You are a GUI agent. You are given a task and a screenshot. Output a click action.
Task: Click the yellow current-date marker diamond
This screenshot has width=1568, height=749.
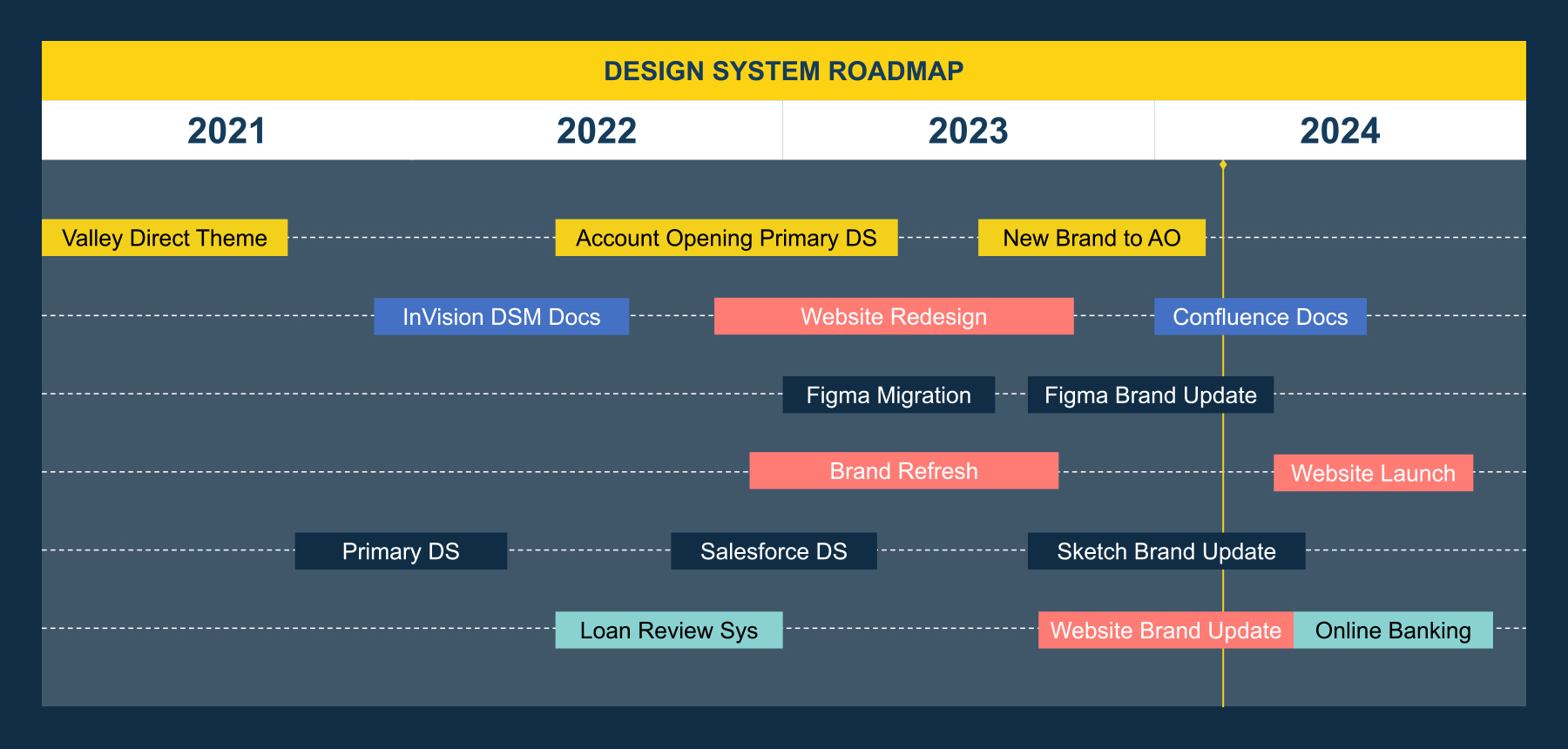(1223, 165)
